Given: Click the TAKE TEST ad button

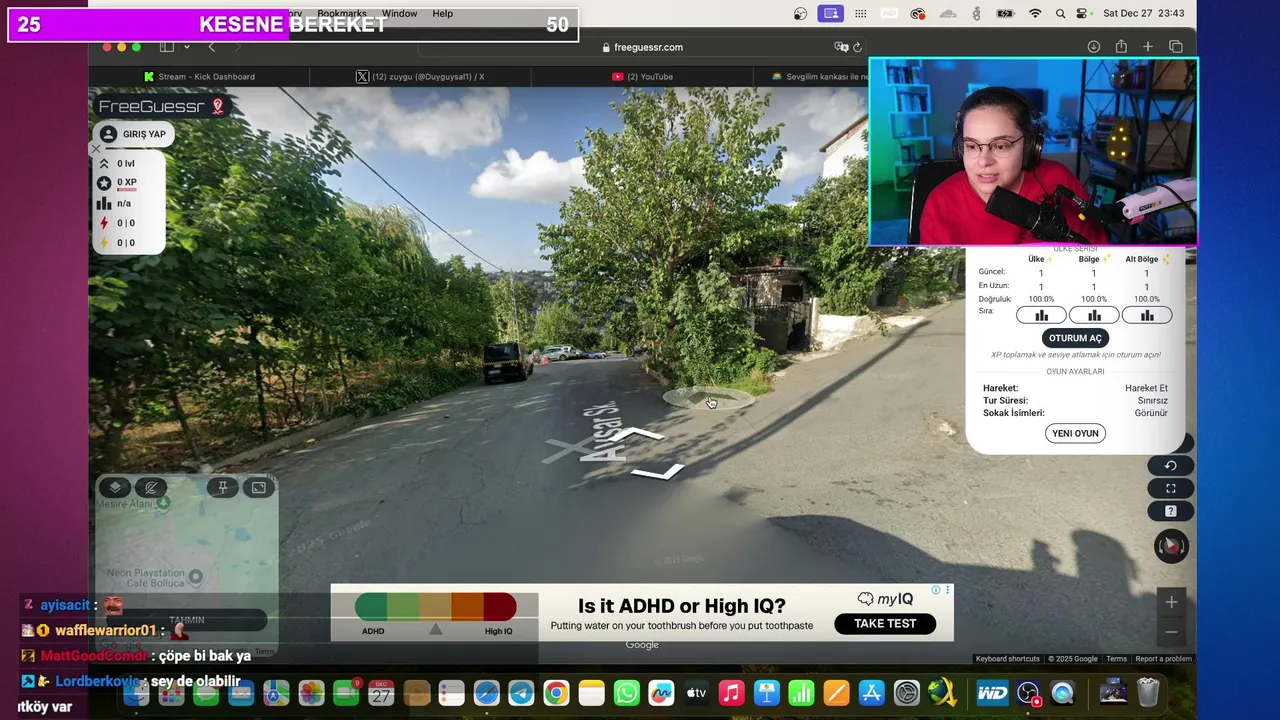Looking at the screenshot, I should 885,623.
